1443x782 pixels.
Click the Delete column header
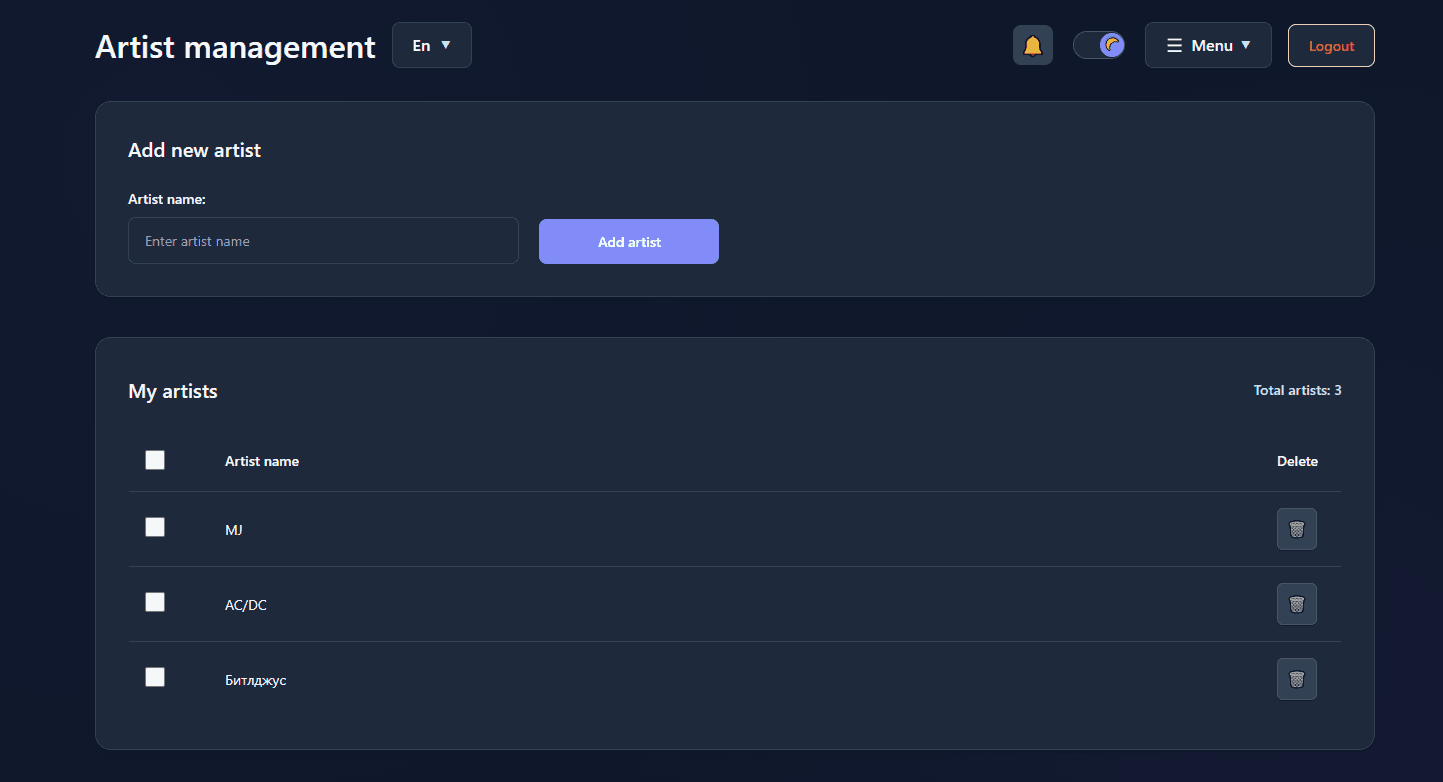click(x=1297, y=461)
